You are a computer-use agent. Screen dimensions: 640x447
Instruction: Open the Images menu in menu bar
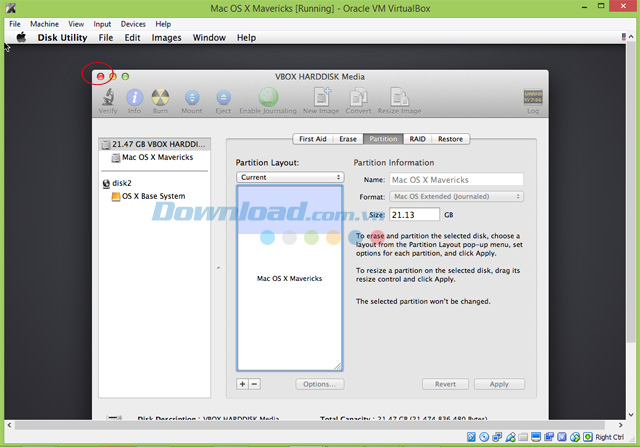coord(165,38)
